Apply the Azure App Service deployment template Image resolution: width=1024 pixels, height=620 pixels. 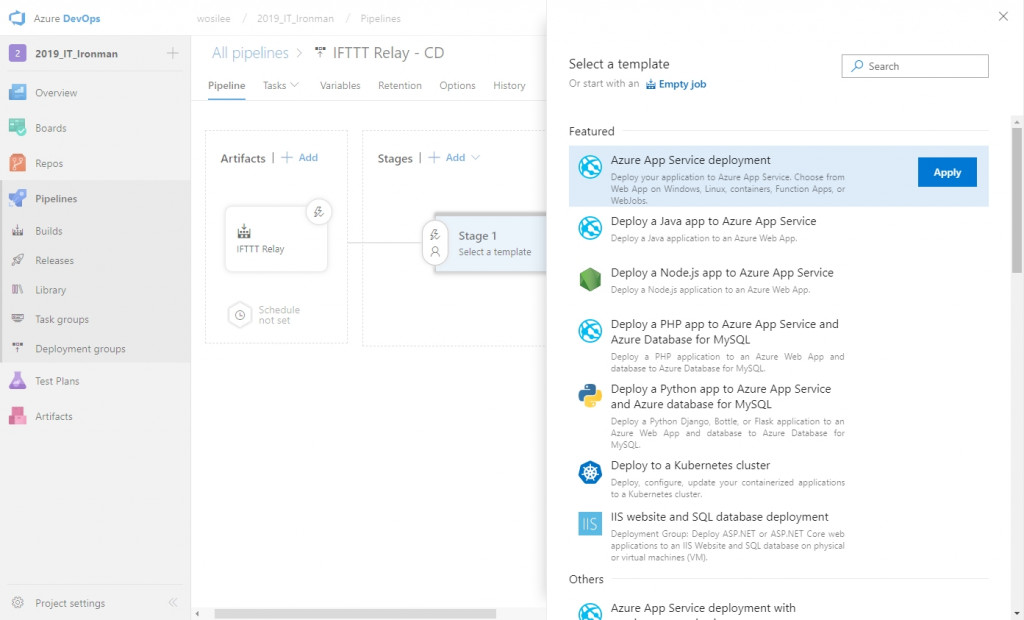(947, 172)
